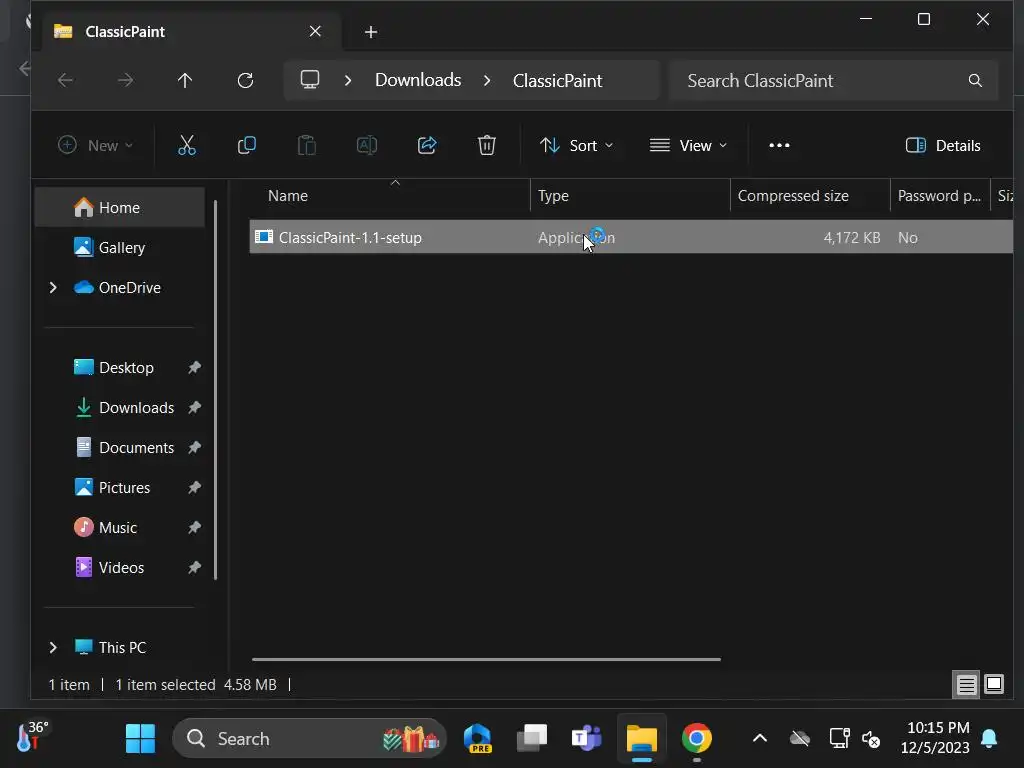Image resolution: width=1024 pixels, height=768 pixels.
Task: Click the horizontal scrollbar in file list
Action: (x=487, y=660)
